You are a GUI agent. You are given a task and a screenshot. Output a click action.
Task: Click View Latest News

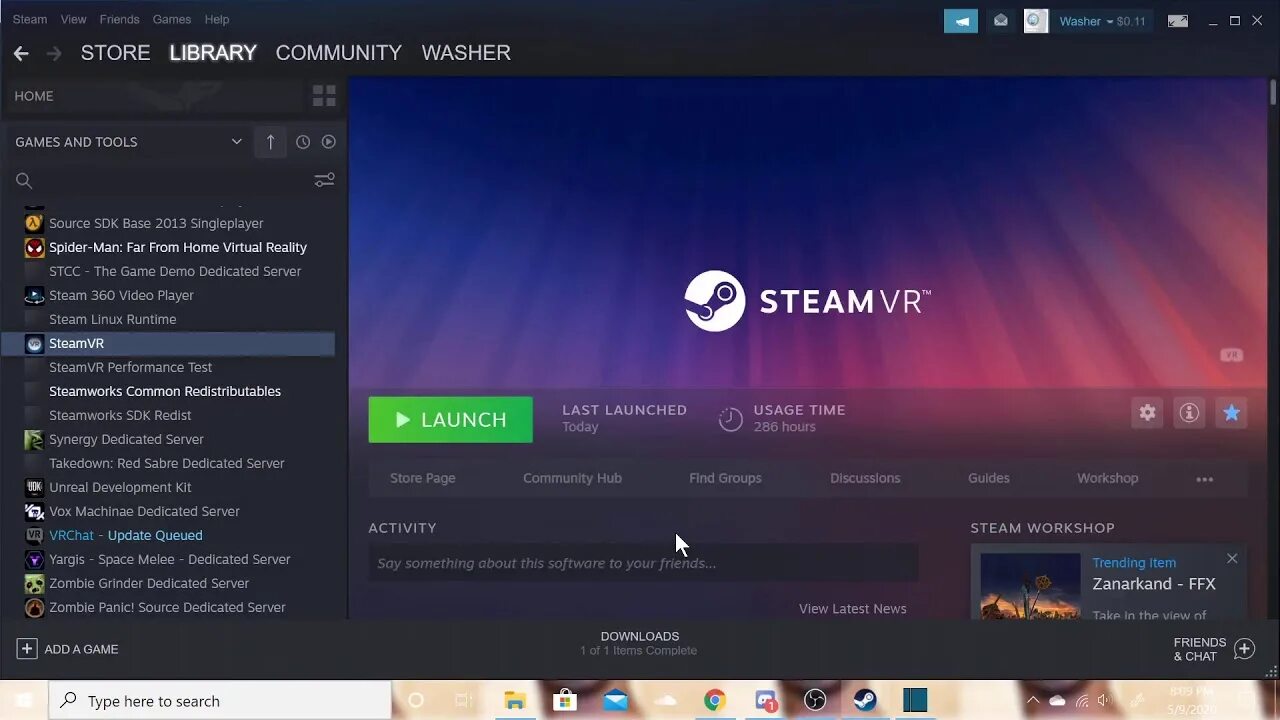(853, 608)
